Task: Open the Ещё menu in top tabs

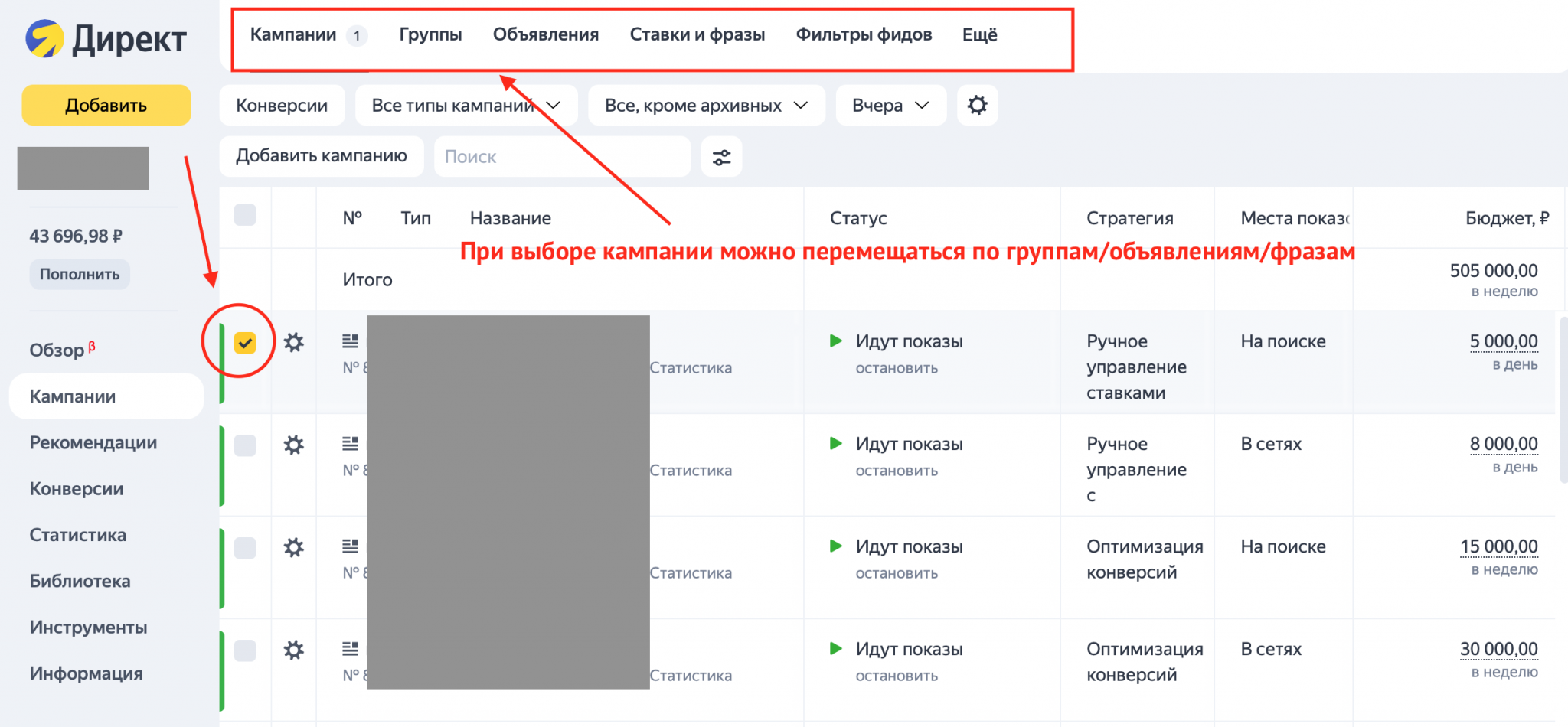Action: coord(979,34)
